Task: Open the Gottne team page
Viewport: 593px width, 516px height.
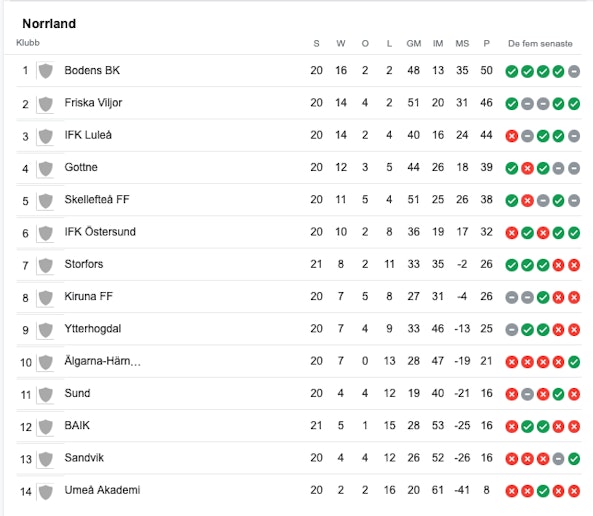Action: 81,167
